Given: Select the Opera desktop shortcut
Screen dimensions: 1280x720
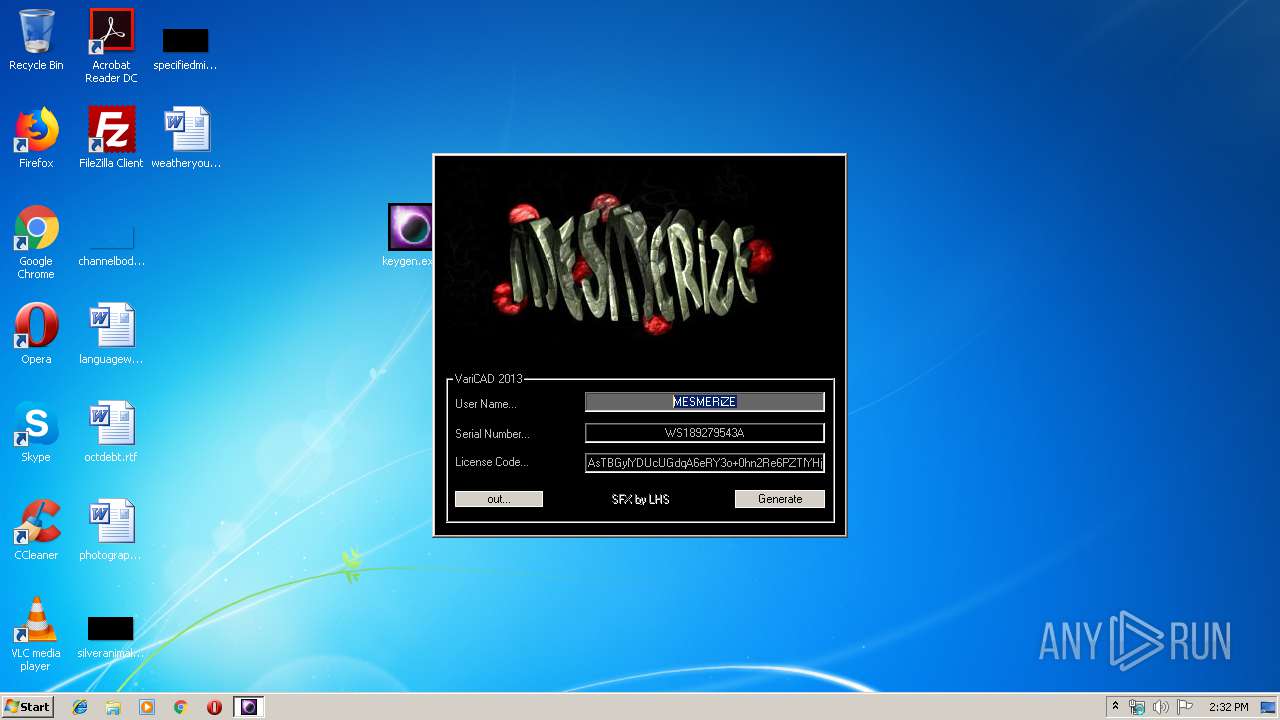Looking at the screenshot, I should click(36, 334).
